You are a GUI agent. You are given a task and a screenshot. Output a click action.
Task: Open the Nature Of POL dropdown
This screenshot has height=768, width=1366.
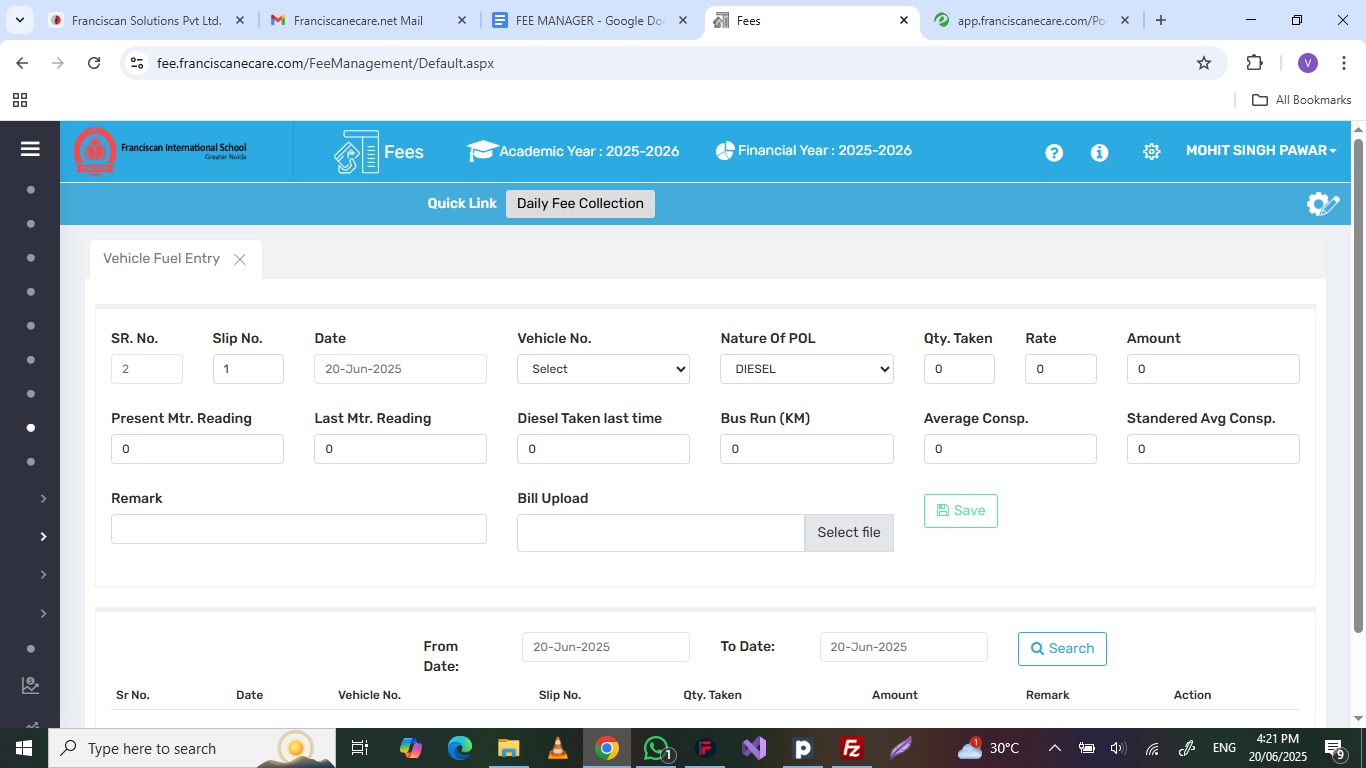[806, 369]
